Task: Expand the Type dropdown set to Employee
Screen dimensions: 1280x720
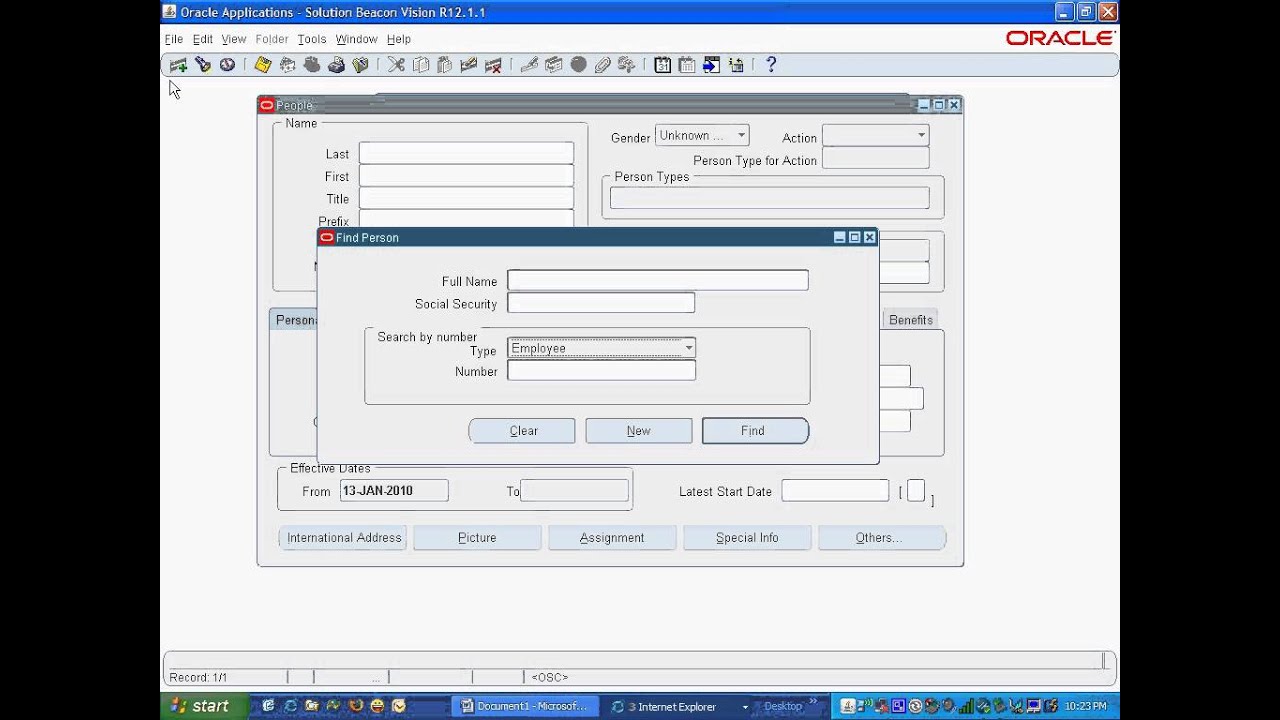Action: coord(601,348)
